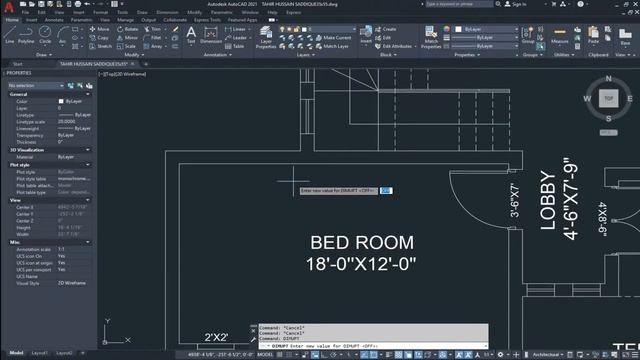Click the Dimension tool

tap(211, 35)
